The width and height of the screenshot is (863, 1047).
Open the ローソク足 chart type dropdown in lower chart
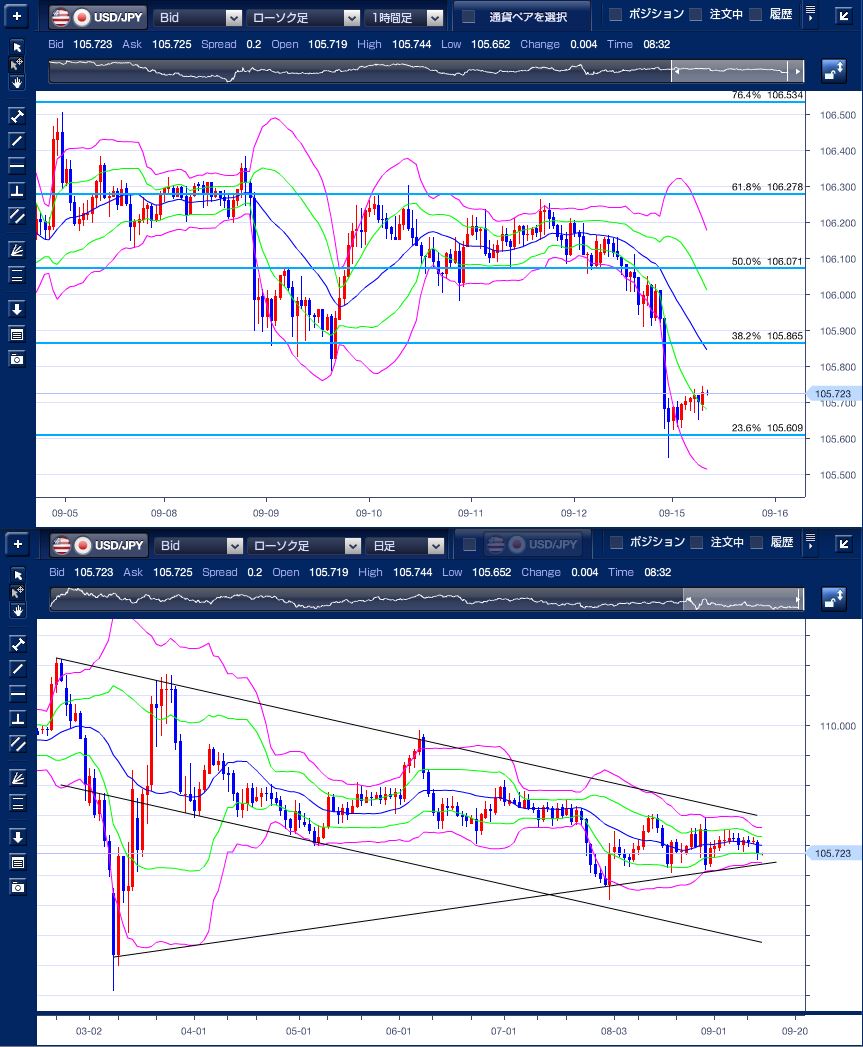(304, 546)
